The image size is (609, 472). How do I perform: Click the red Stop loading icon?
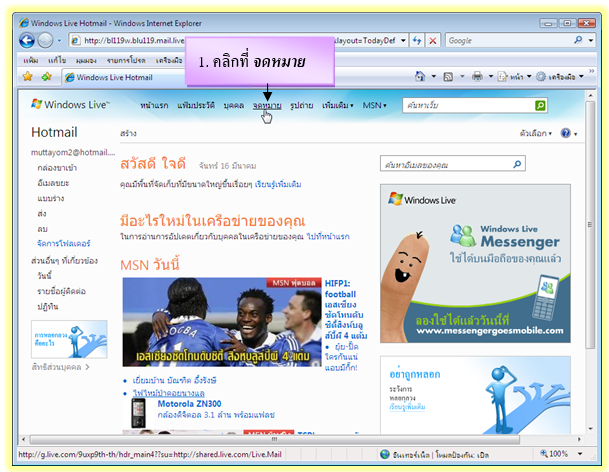tap(432, 40)
